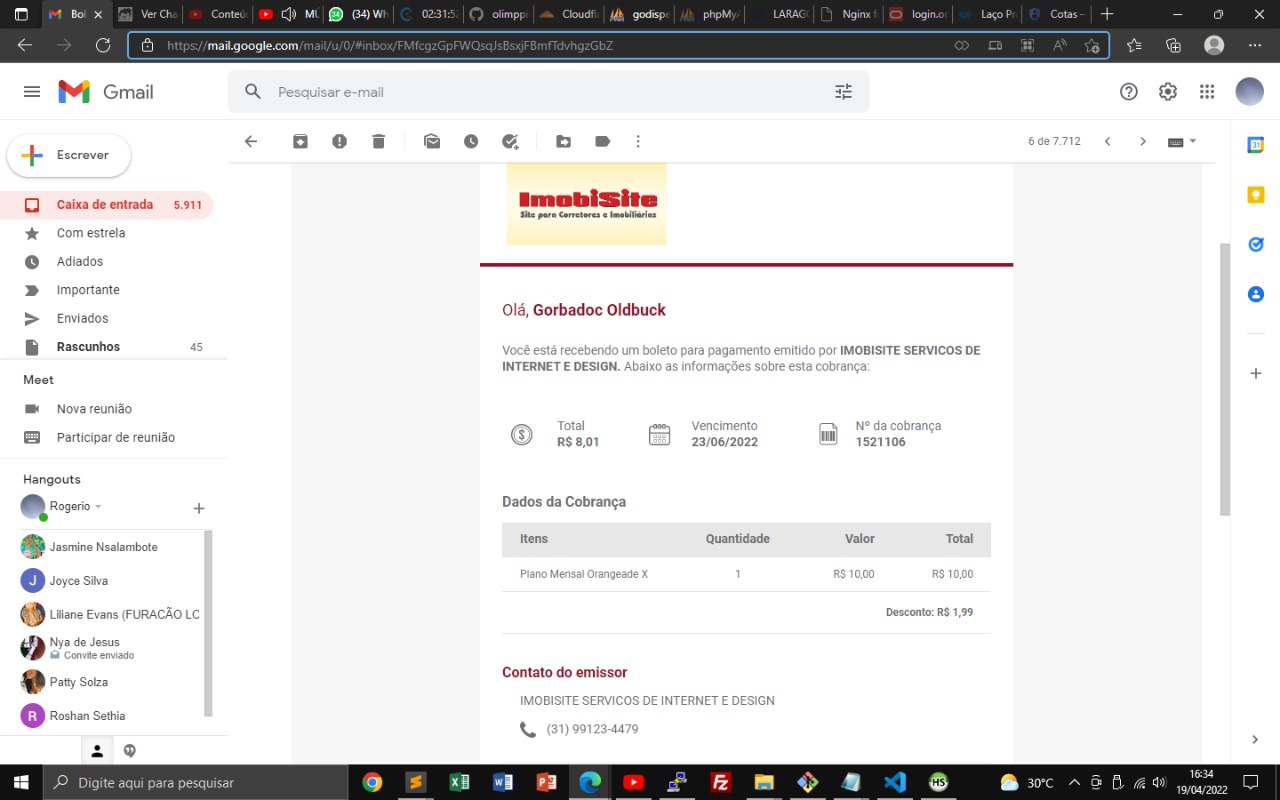
Task: Open Google account avatar in Gmail
Action: tap(1250, 92)
